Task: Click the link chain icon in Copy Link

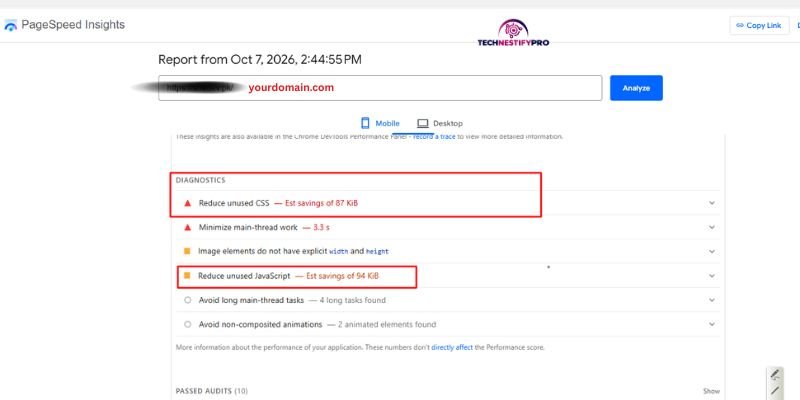Action: tap(740, 26)
